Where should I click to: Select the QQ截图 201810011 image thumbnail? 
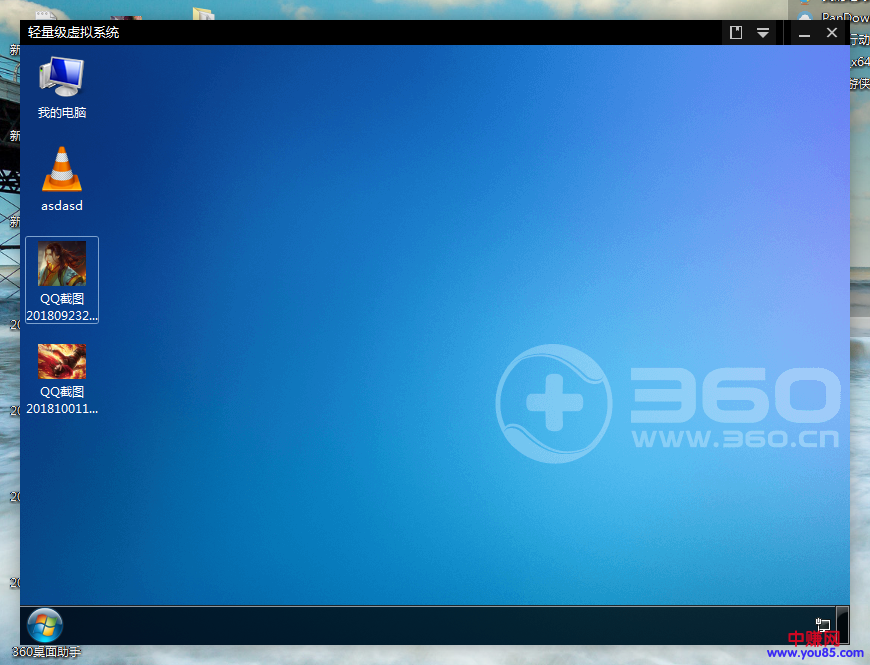point(62,361)
